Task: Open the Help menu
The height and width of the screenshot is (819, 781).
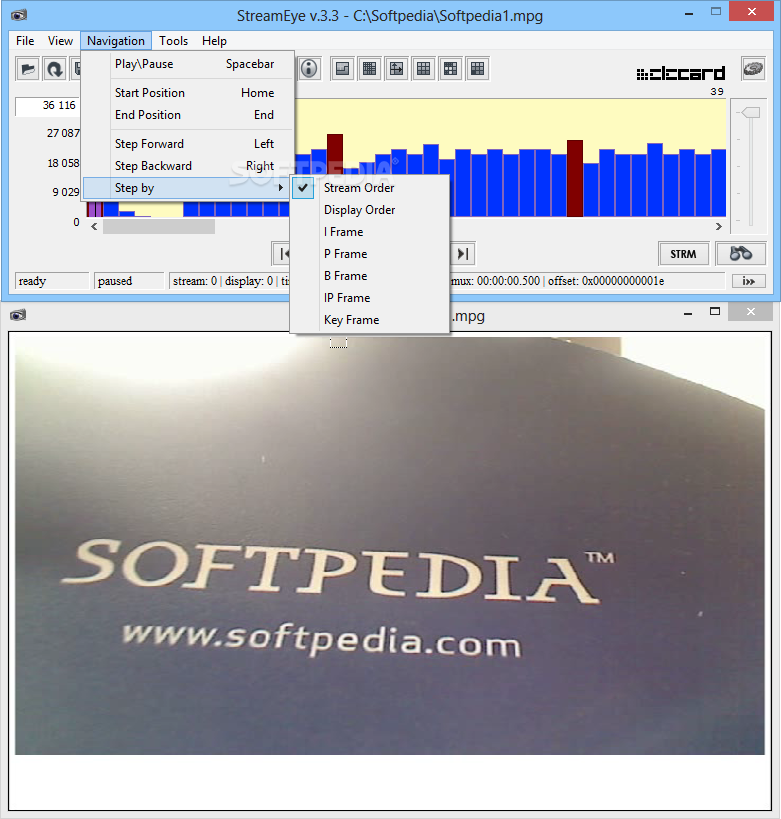Action: pyautogui.click(x=214, y=41)
